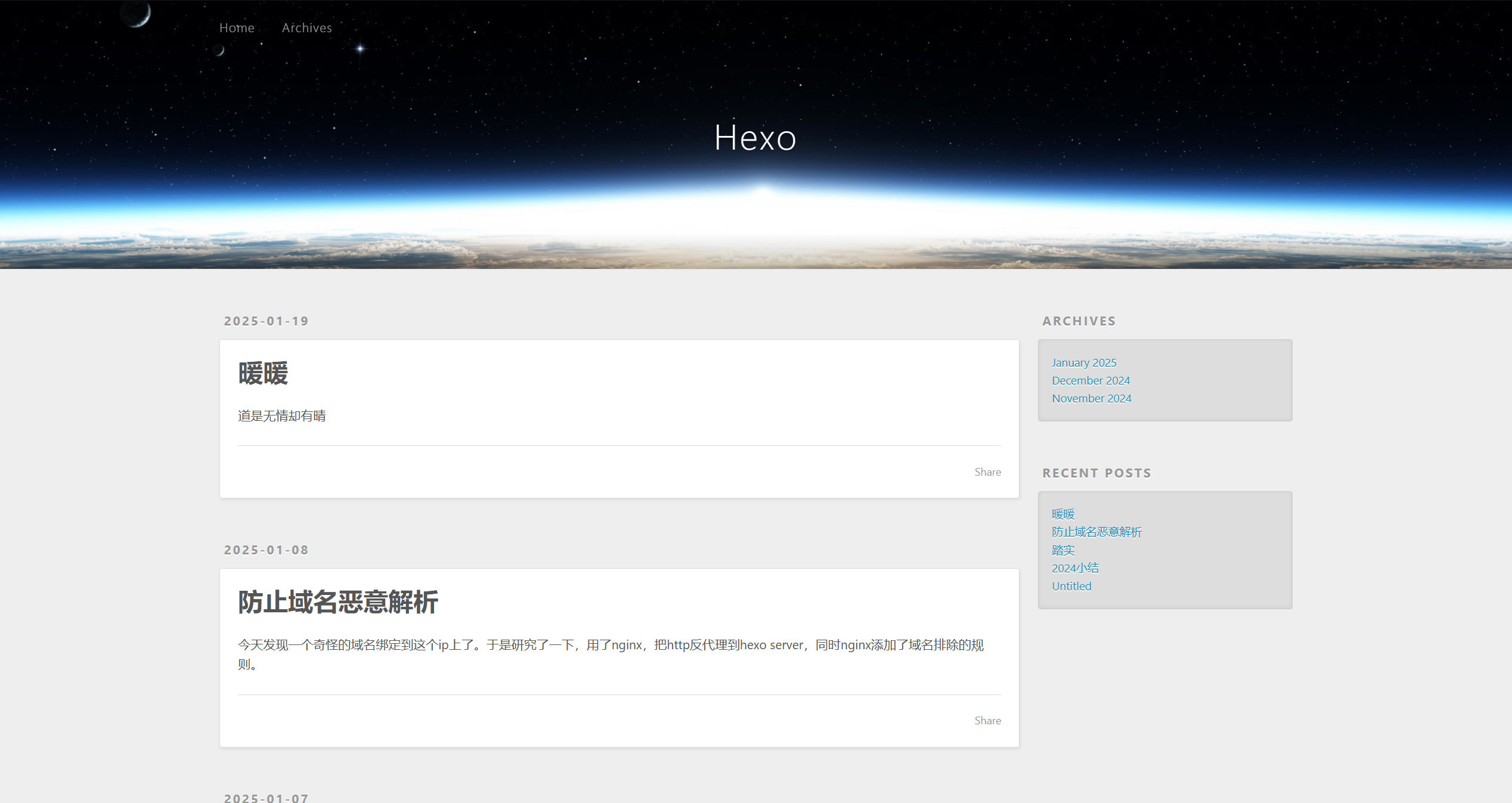This screenshot has width=1512, height=803.
Task: Click the excerpt starting 今天发现一个奇怪的域名
Action: 611,655
